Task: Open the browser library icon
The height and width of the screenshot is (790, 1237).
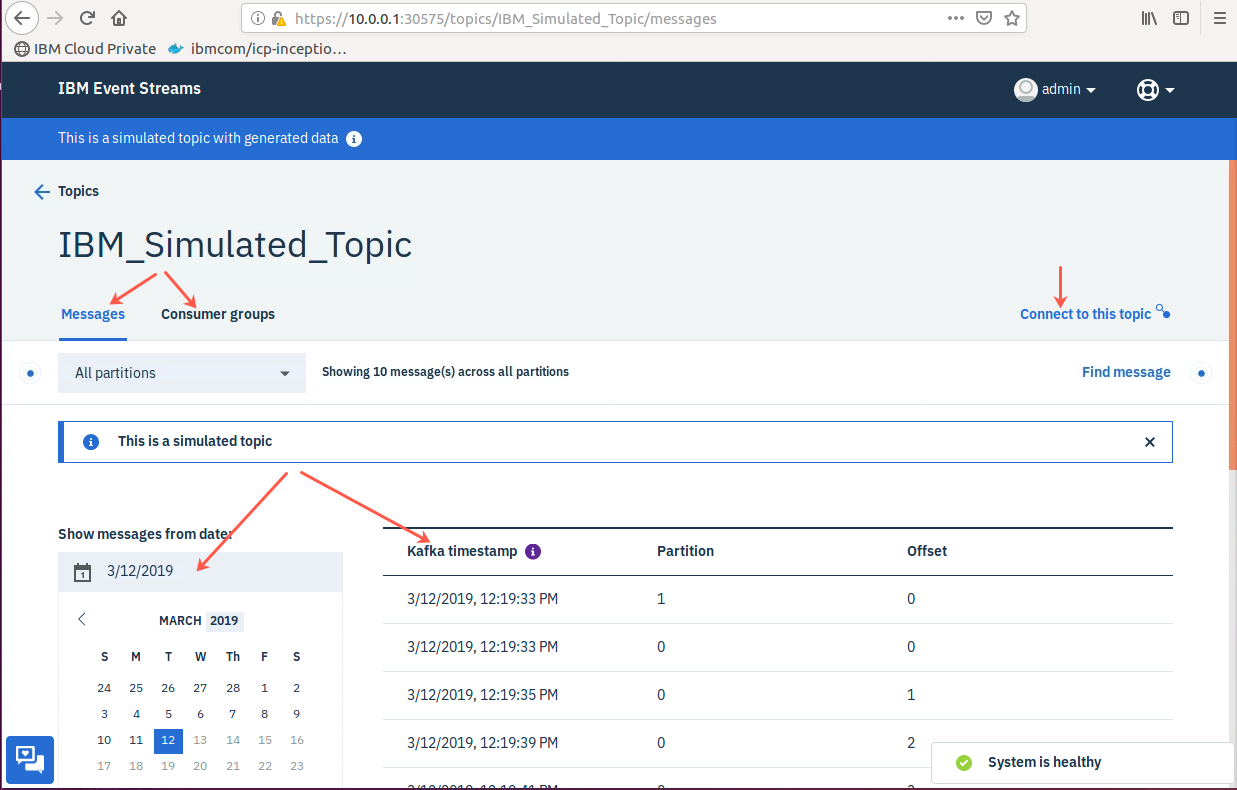Action: point(1150,18)
